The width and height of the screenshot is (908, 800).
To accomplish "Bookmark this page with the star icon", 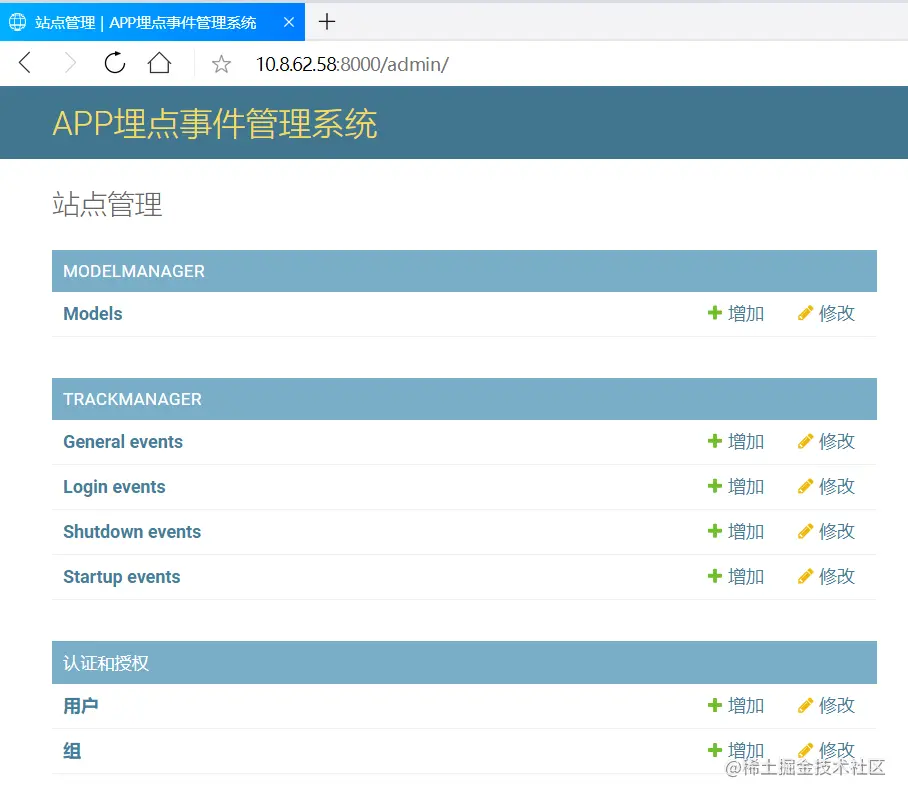I will pos(221,64).
